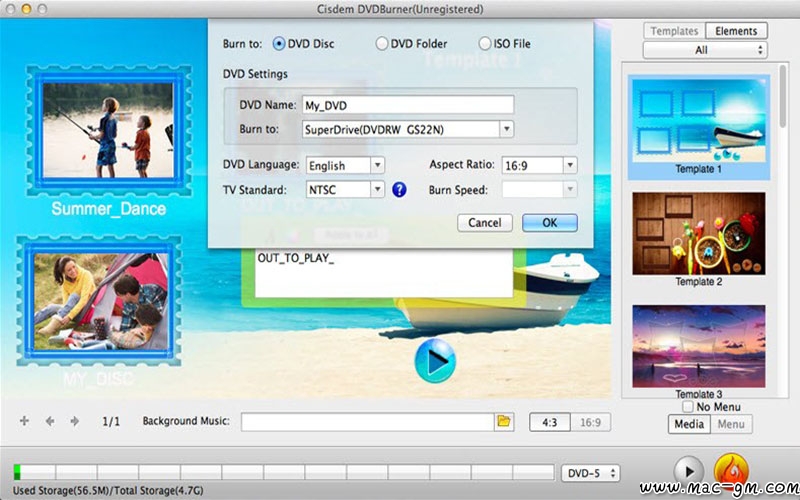Screen dimensions: 800x500
Task: Click the used storage progress bar
Action: pyautogui.click(x=284, y=472)
